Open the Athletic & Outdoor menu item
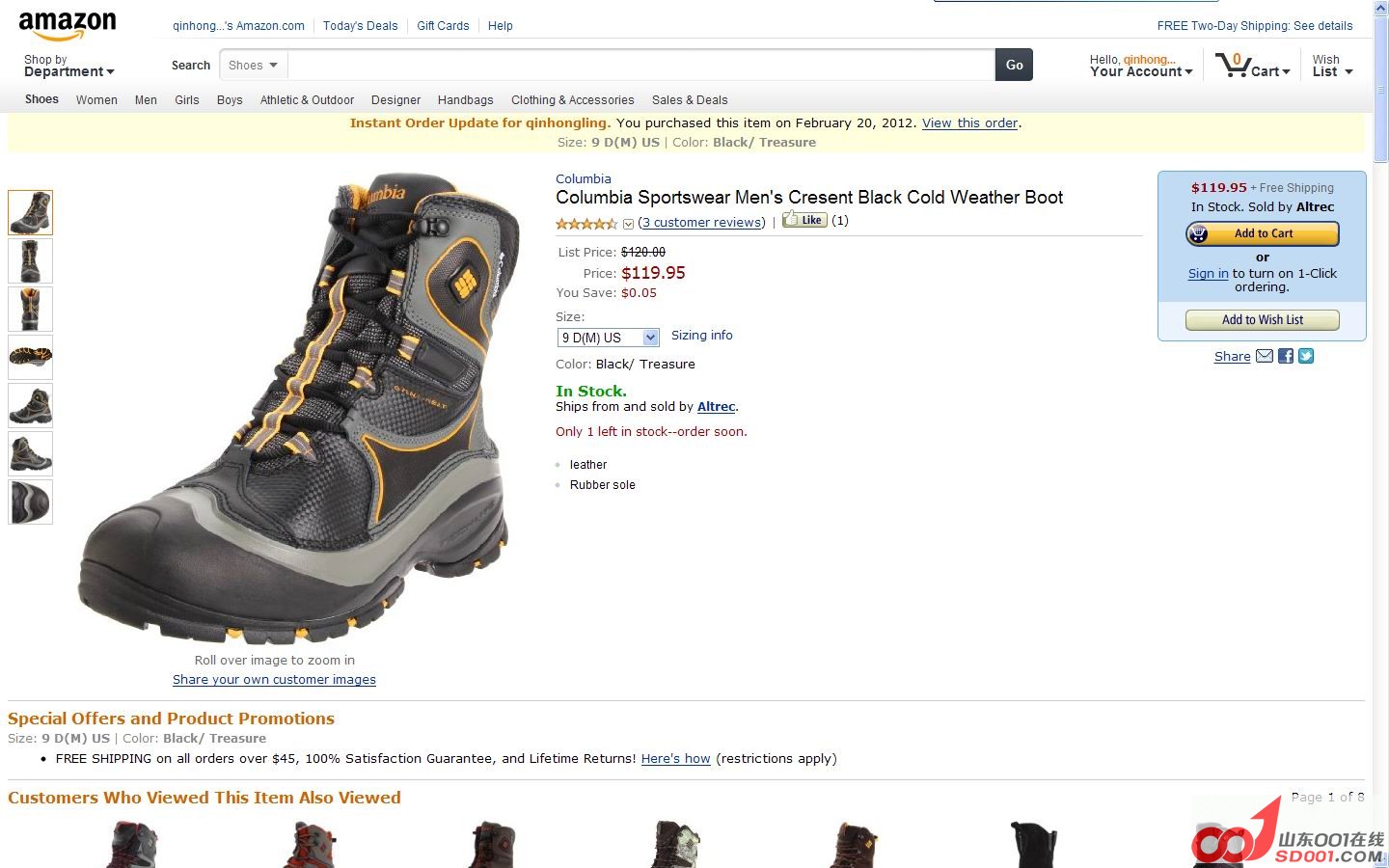 (x=307, y=100)
